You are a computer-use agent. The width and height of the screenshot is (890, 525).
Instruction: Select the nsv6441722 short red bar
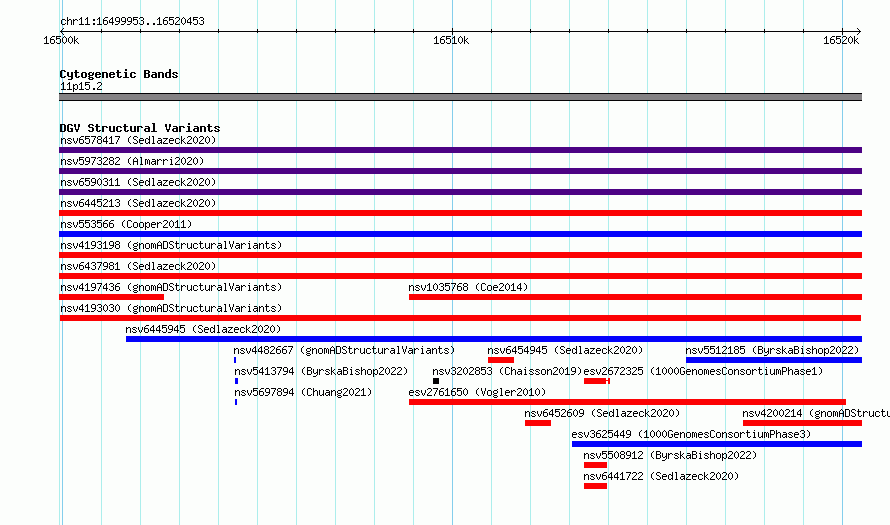tap(595, 486)
